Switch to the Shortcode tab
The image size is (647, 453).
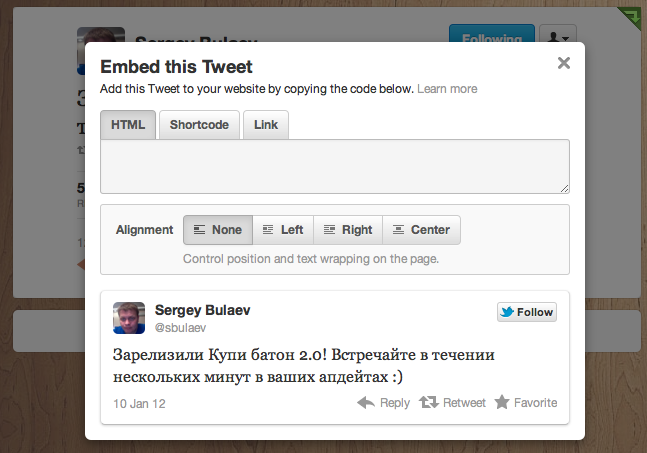(x=199, y=125)
